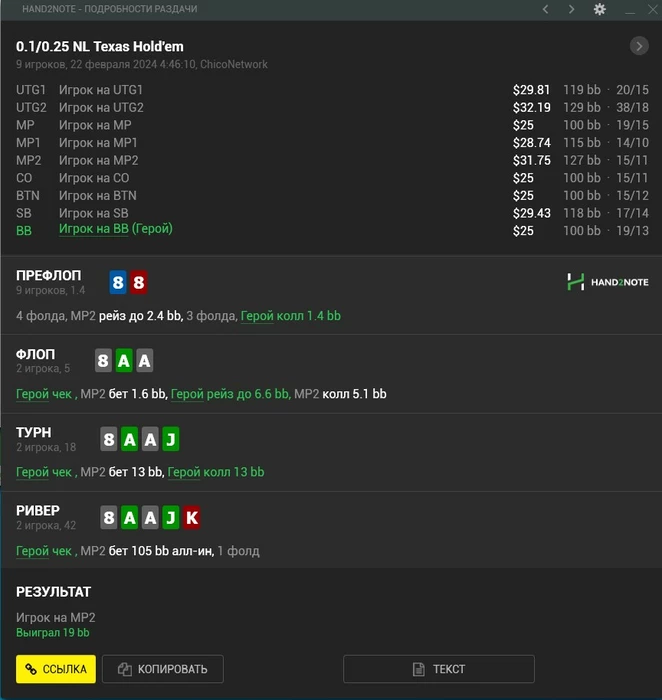Select player row Игрок на UTG2

[x=332, y=108]
